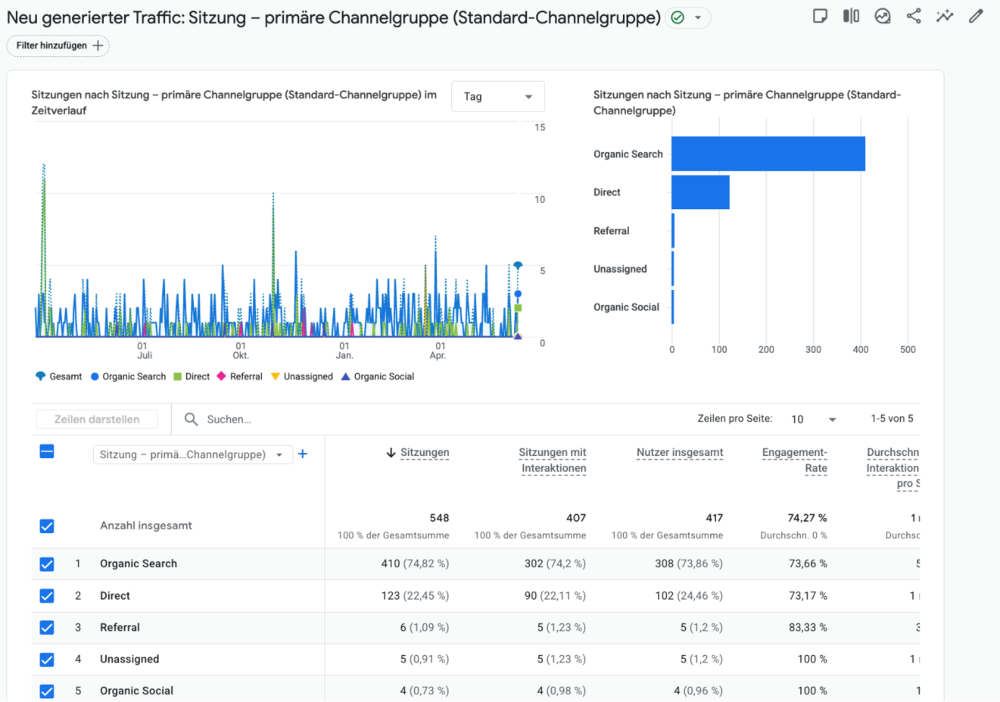Click the Organic Search bar in bar chart
This screenshot has height=702, width=1000.
click(x=768, y=154)
